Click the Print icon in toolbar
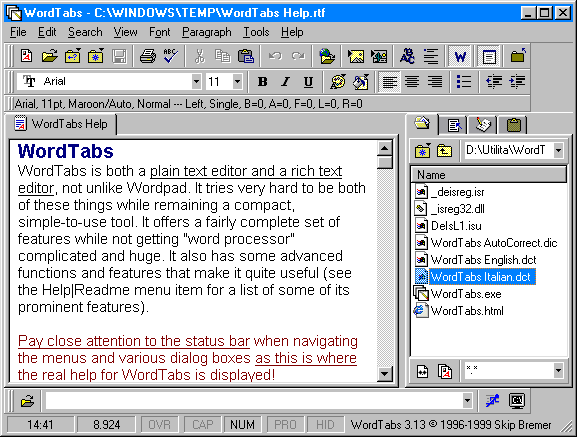 click(148, 56)
